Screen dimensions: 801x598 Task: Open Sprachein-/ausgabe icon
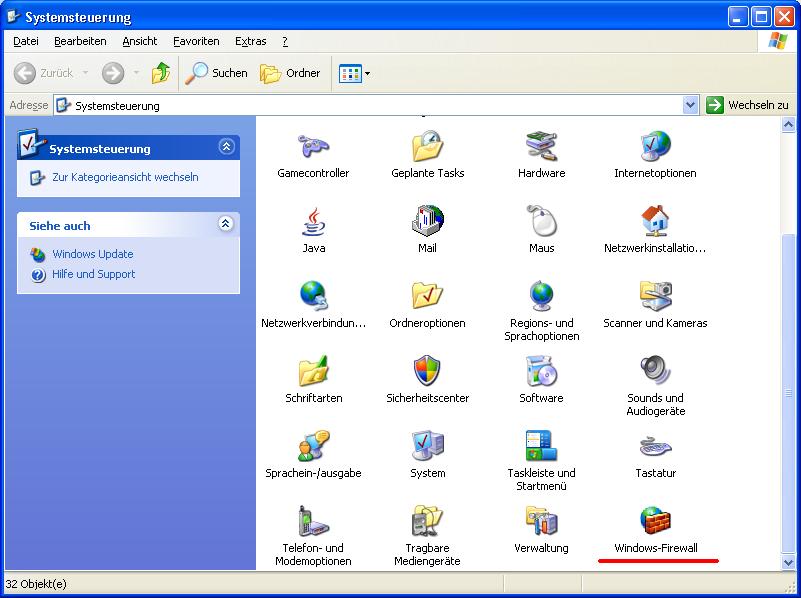(x=313, y=446)
